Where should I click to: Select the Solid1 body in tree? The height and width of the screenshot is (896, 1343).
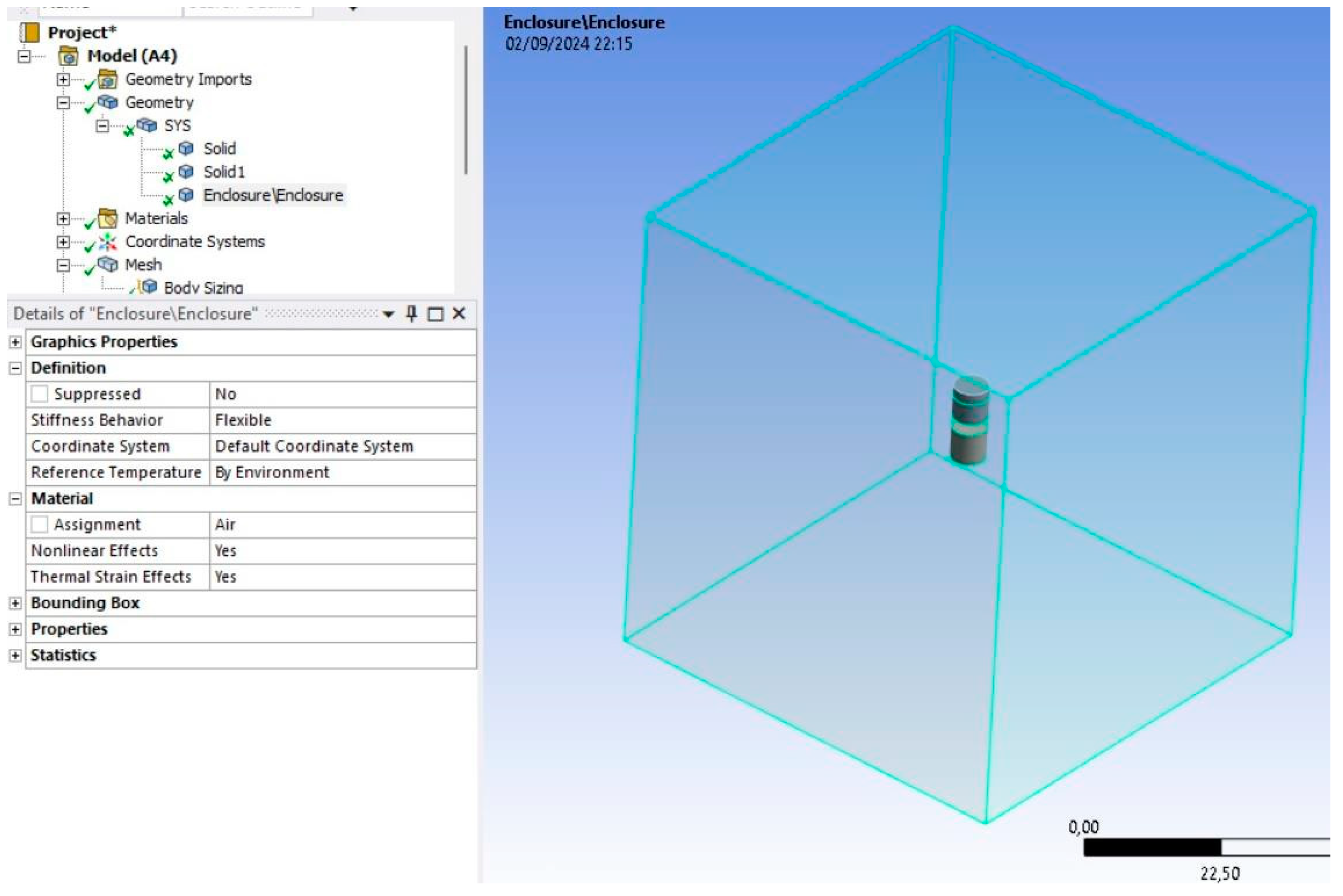click(x=224, y=172)
